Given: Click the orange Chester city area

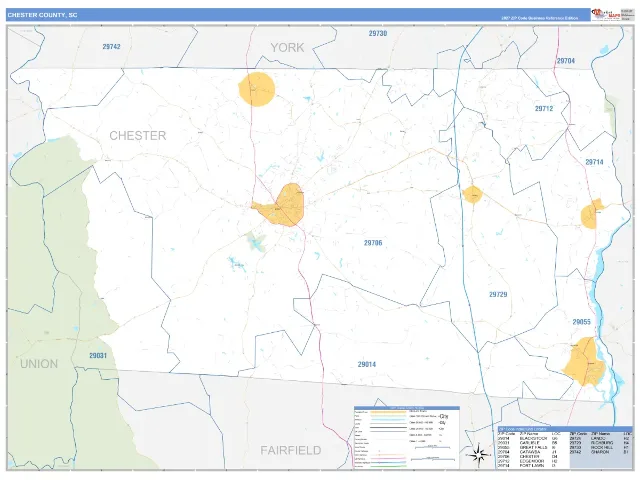Looking at the screenshot, I should [282, 206].
